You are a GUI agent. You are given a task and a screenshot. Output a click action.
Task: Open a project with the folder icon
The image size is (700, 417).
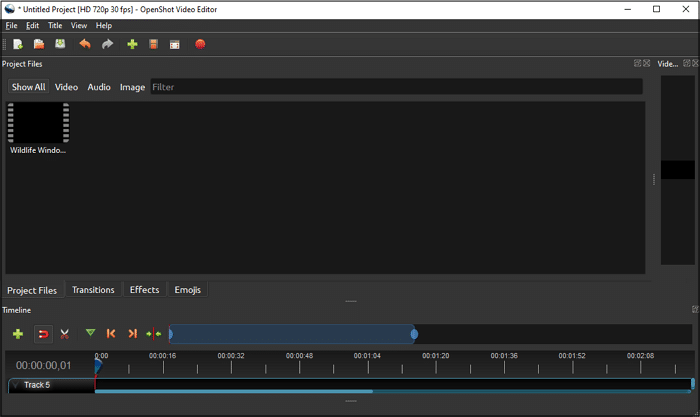(x=39, y=44)
